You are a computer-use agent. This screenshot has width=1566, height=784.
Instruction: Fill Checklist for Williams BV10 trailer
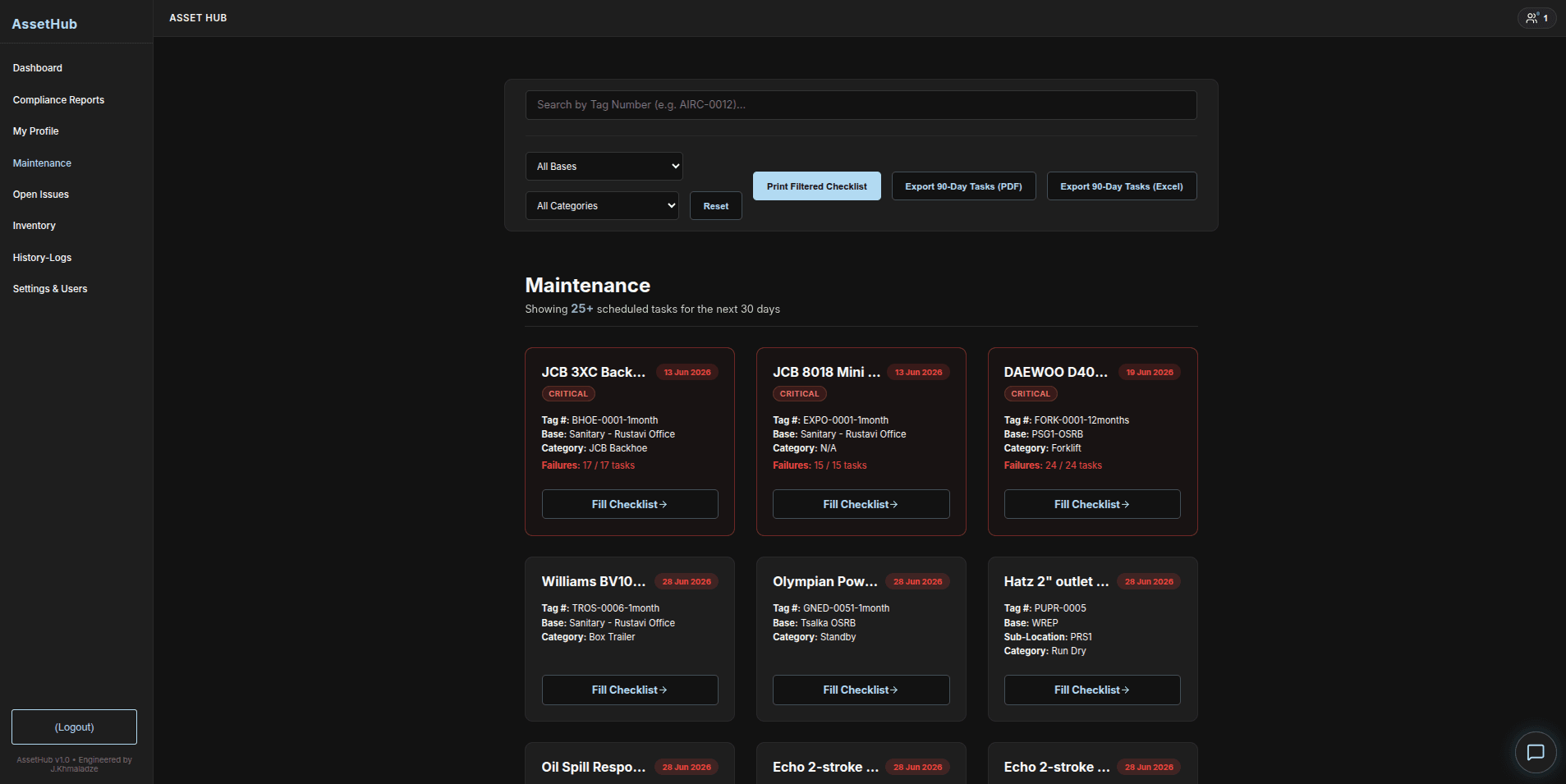[x=630, y=690]
